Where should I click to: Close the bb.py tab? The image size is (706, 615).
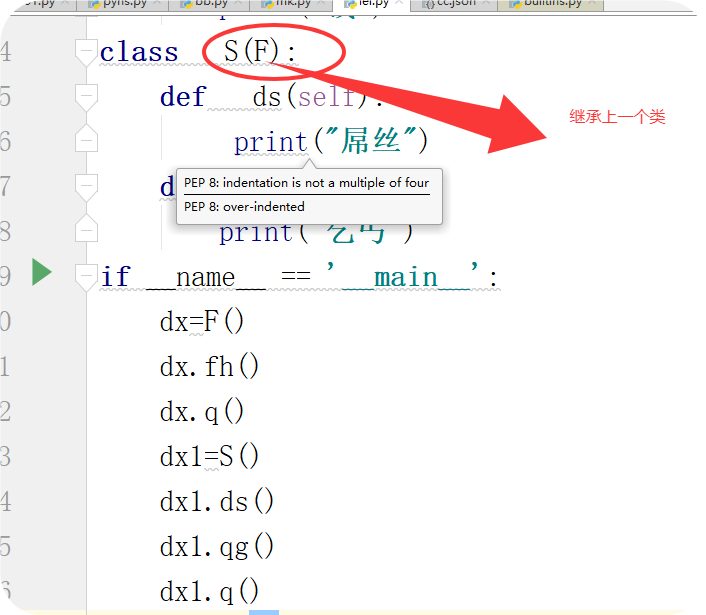pos(239,3)
